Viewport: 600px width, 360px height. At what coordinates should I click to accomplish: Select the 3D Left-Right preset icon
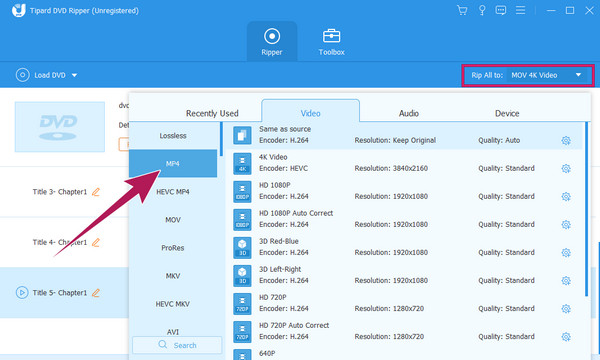(242, 276)
